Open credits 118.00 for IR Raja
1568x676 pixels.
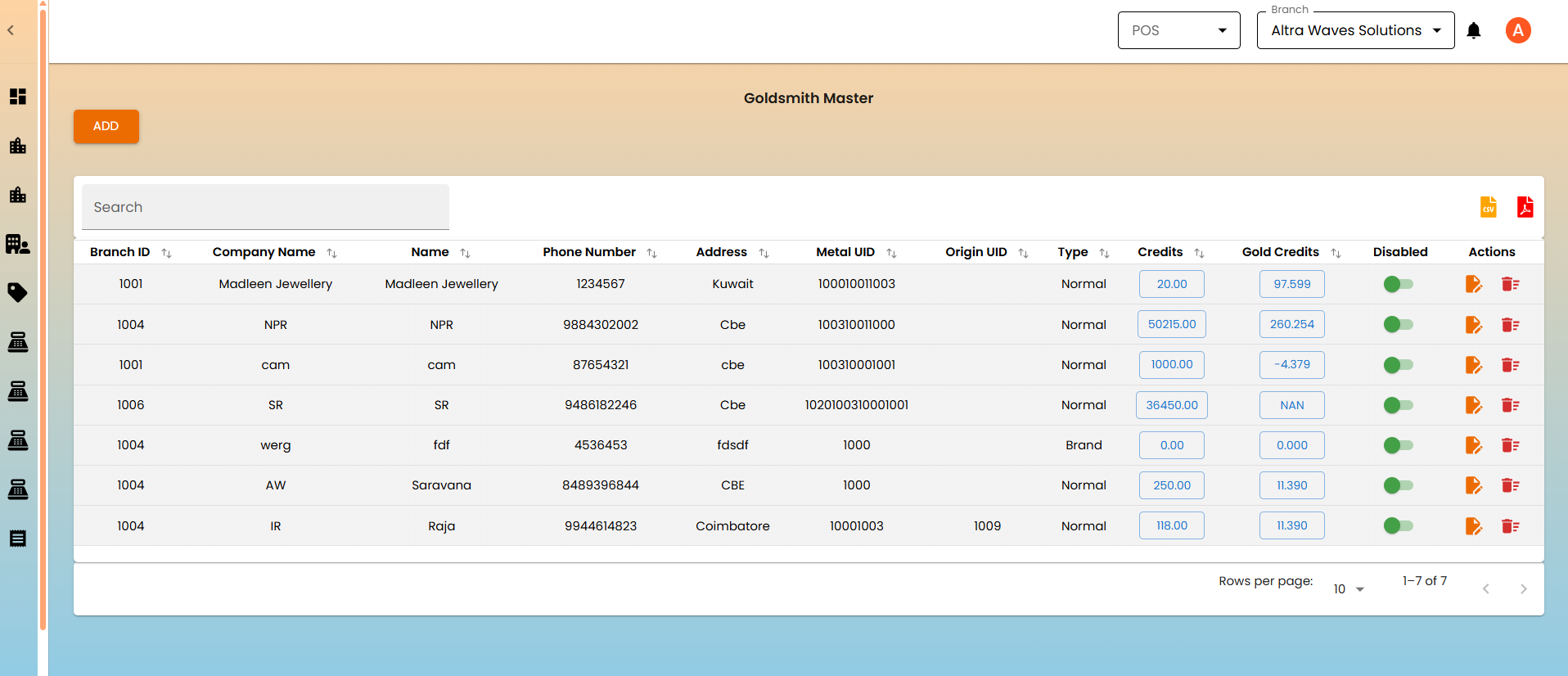point(1172,525)
